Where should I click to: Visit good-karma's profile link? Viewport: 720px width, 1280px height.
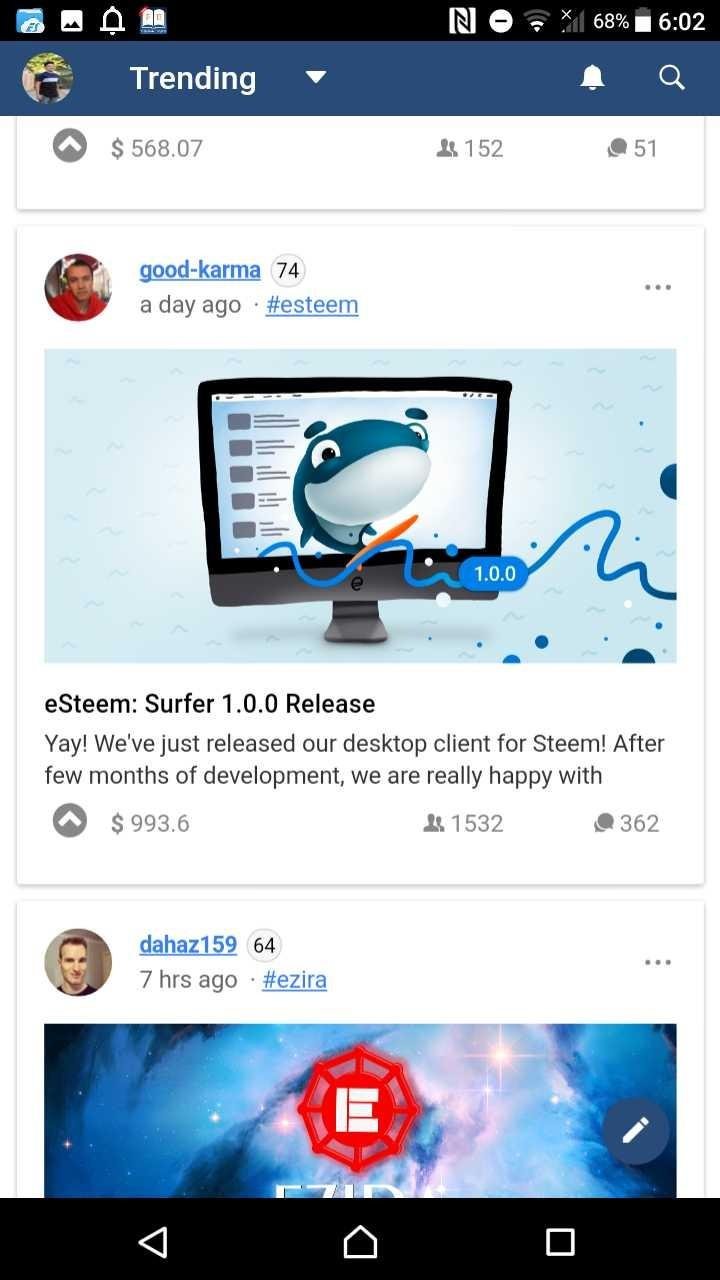[200, 270]
